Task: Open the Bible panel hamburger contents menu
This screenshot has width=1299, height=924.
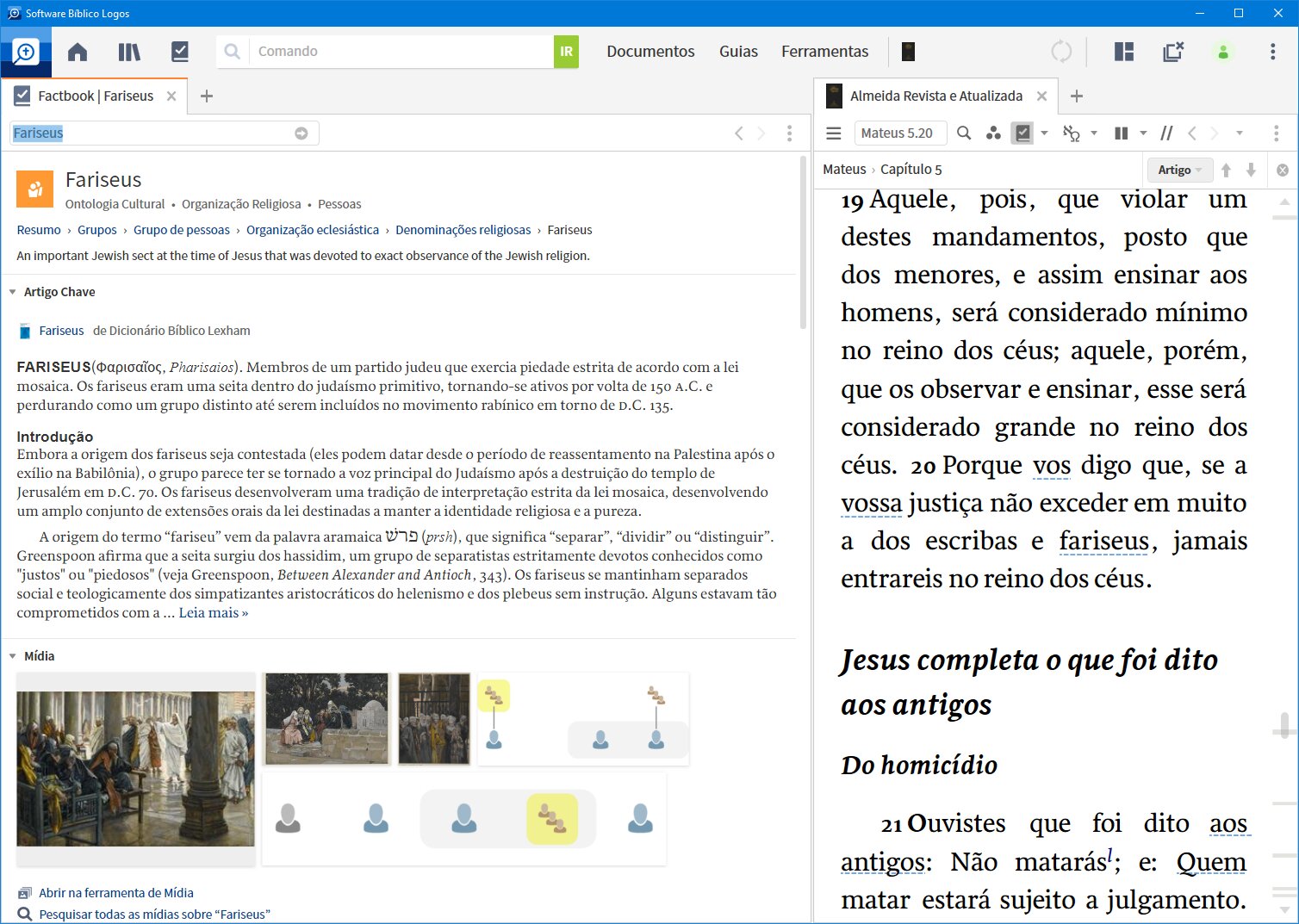Action: pos(833,133)
